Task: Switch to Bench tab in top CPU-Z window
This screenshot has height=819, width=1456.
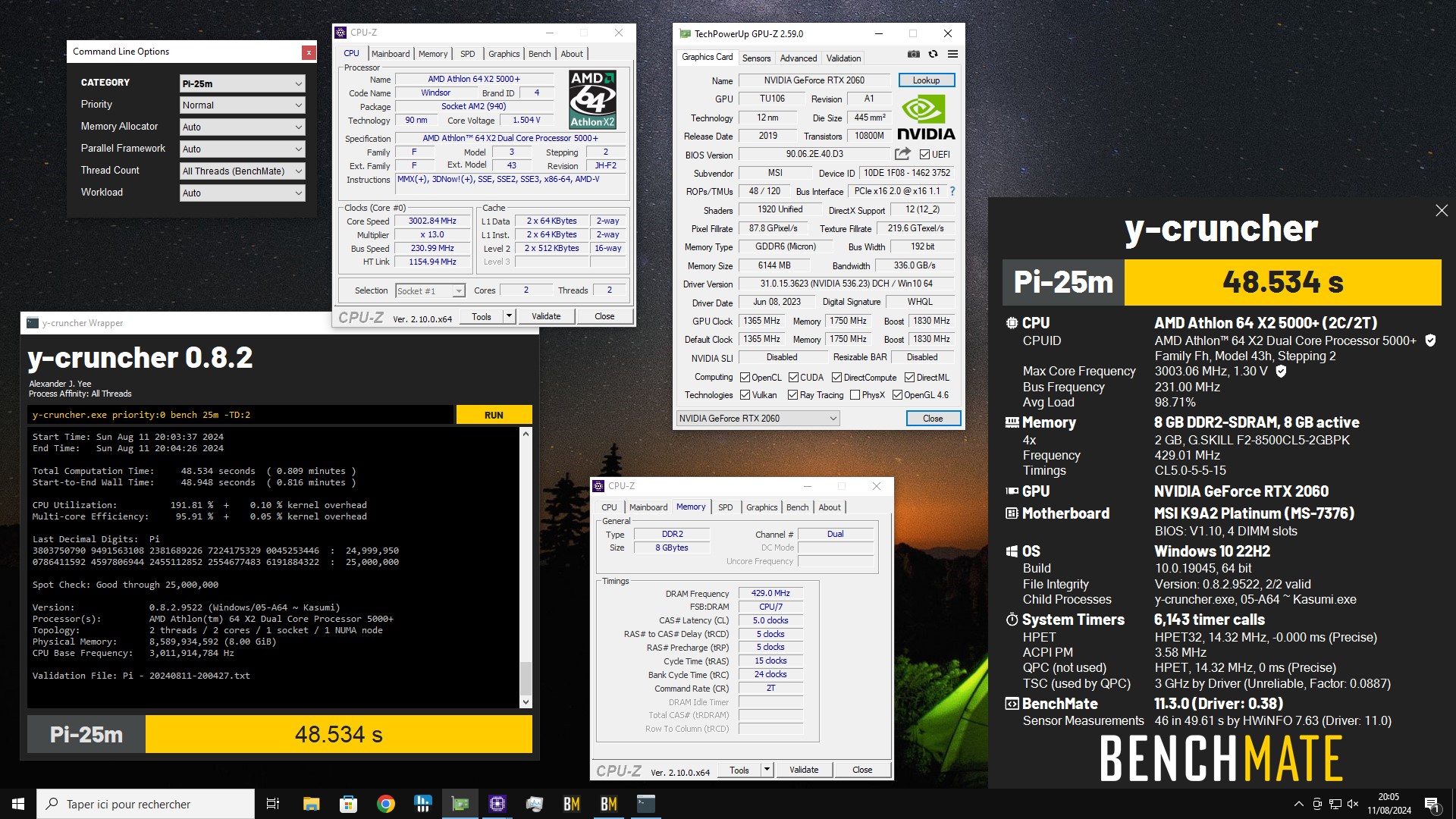Action: coord(540,54)
